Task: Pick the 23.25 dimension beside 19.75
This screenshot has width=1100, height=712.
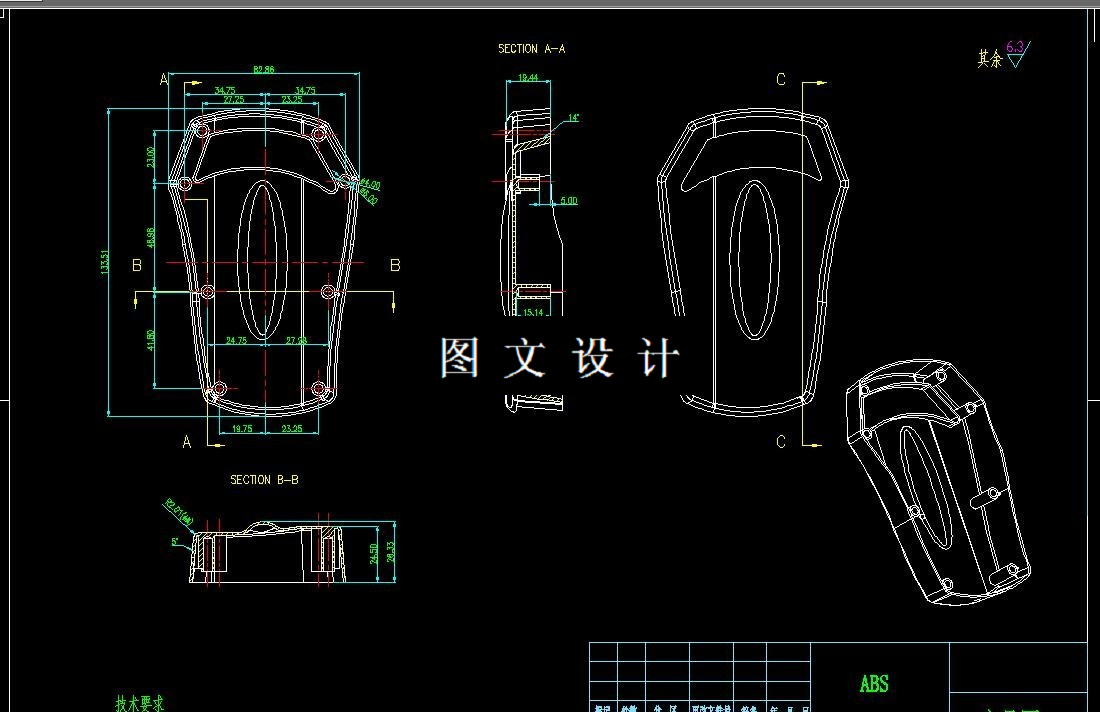Action: tap(292, 429)
